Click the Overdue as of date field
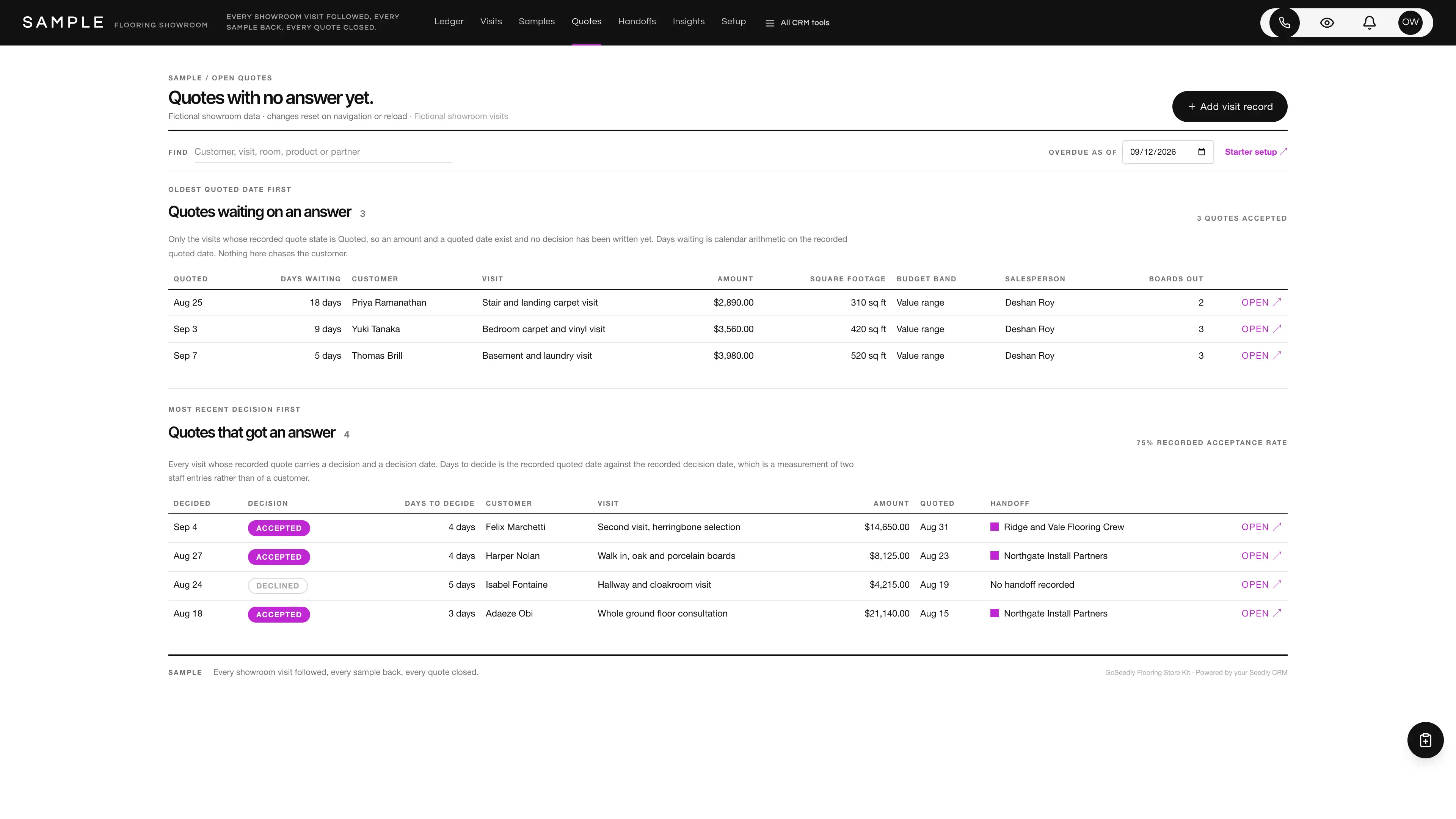The width and height of the screenshot is (1456, 819). click(1167, 152)
